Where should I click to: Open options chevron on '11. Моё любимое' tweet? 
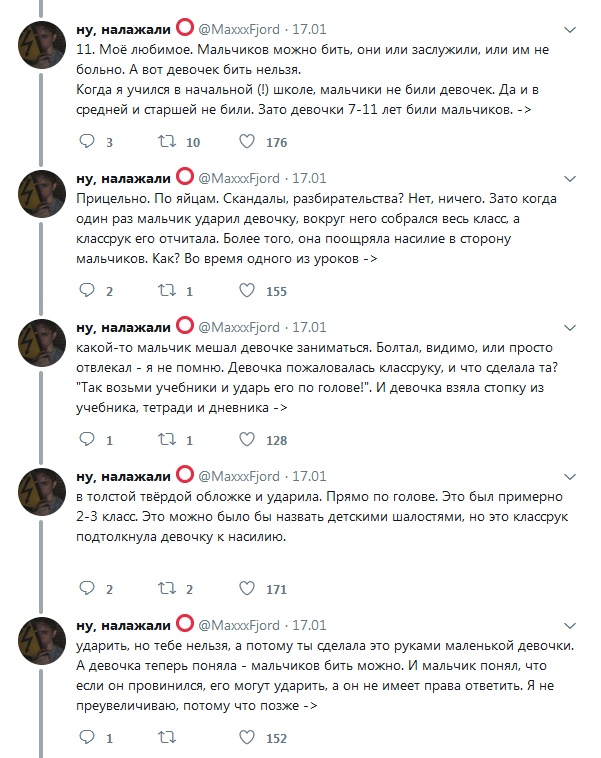570,30
